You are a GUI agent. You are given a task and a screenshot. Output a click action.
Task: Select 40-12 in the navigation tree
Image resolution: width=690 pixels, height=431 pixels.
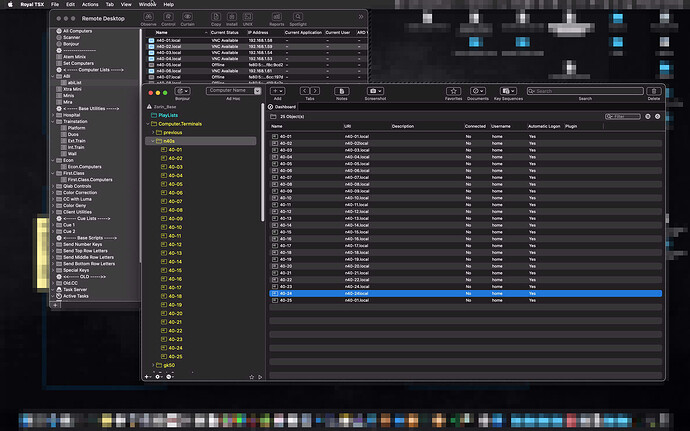tap(175, 245)
